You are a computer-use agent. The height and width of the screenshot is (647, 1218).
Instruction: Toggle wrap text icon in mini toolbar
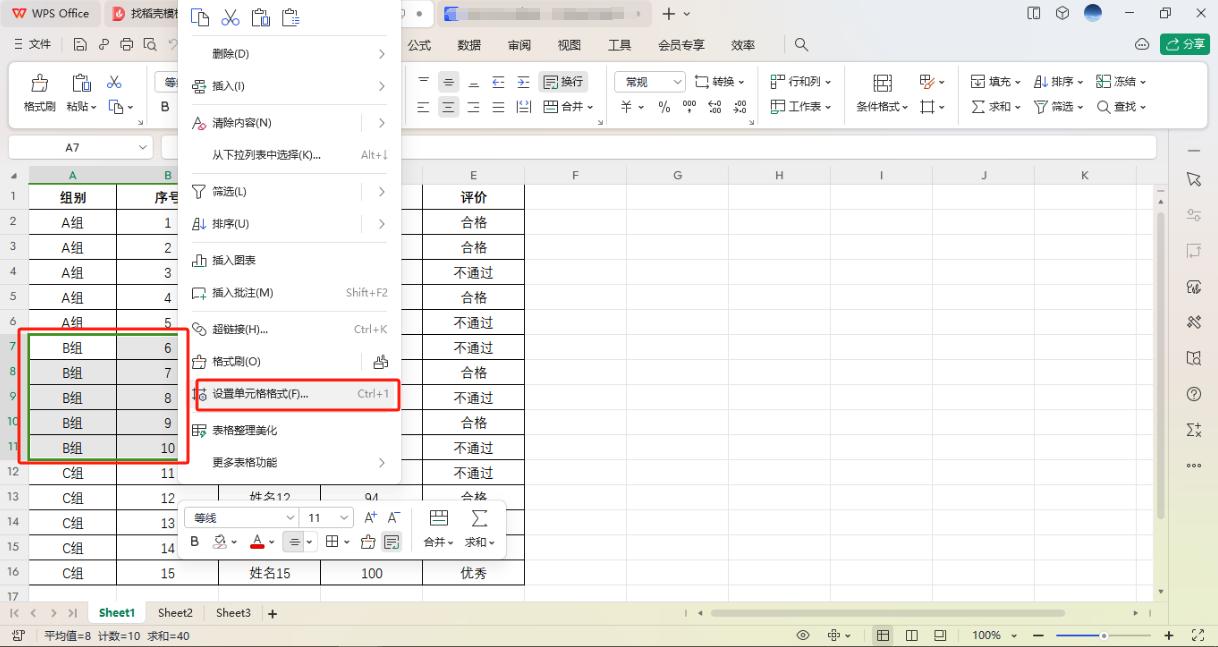tap(392, 542)
